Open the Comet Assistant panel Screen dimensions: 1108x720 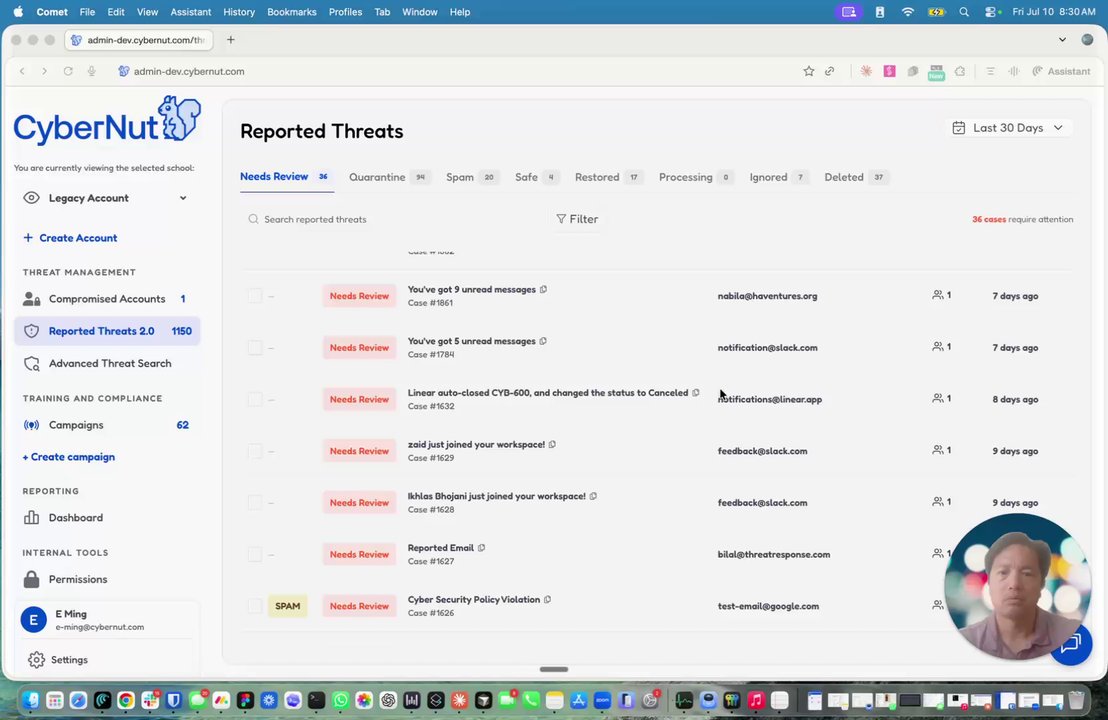[x=1061, y=71]
